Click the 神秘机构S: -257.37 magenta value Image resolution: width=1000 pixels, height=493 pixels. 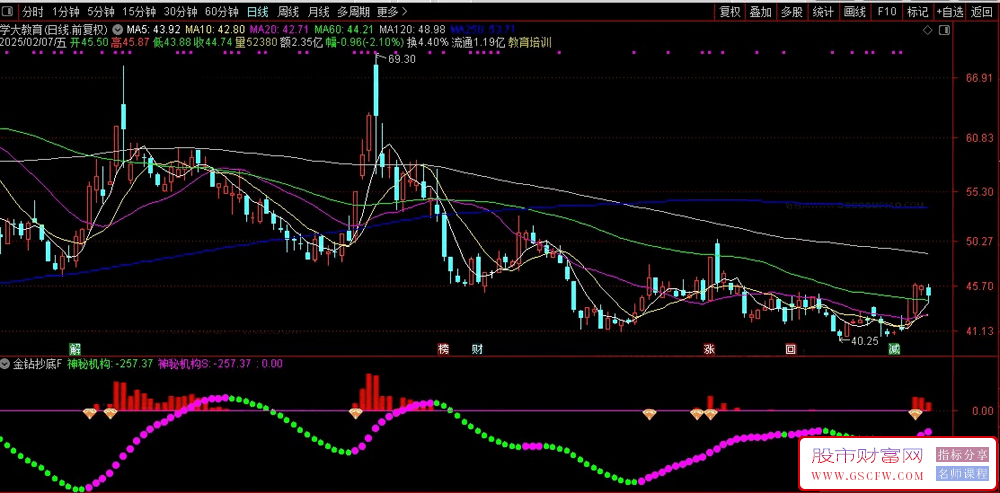pyautogui.click(x=207, y=364)
